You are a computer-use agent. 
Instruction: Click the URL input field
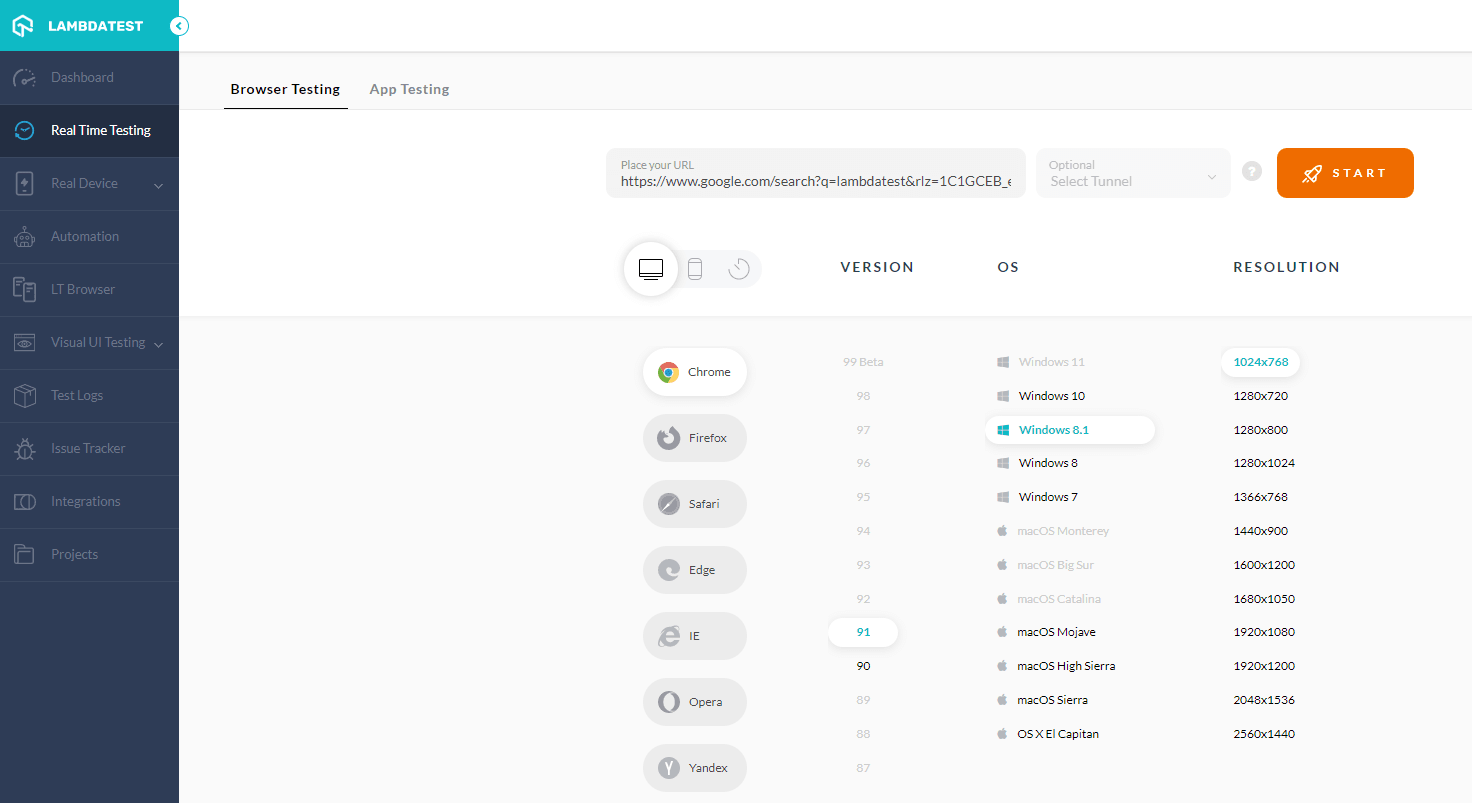coord(815,180)
